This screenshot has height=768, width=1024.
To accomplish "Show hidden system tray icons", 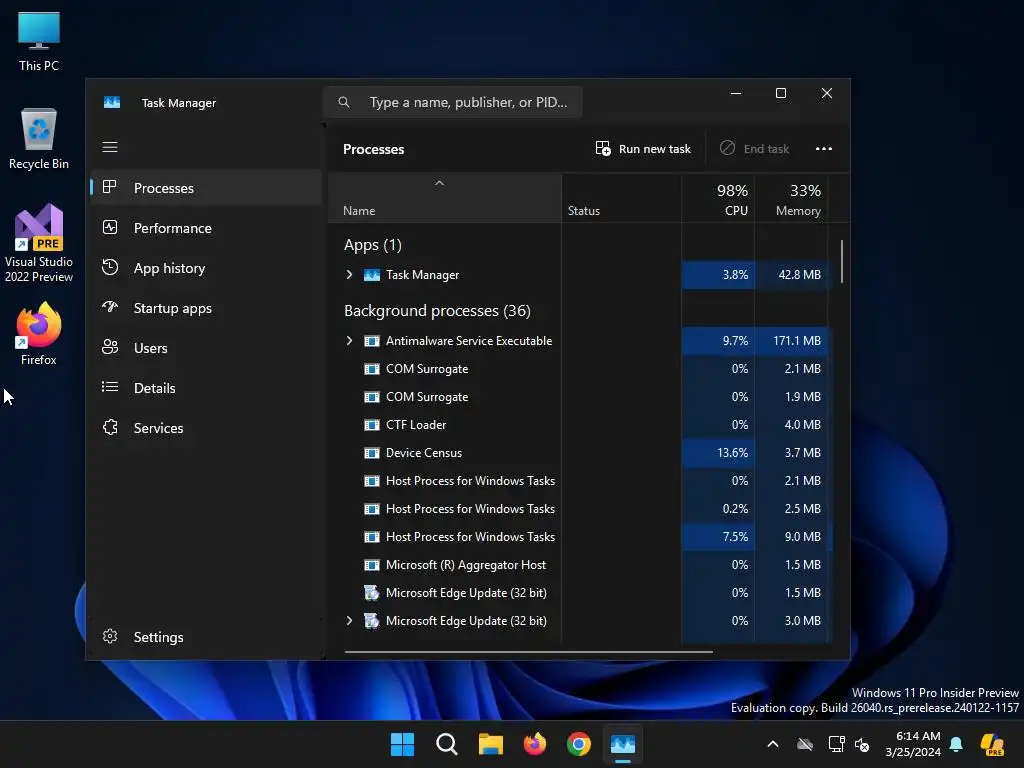I will coord(773,744).
